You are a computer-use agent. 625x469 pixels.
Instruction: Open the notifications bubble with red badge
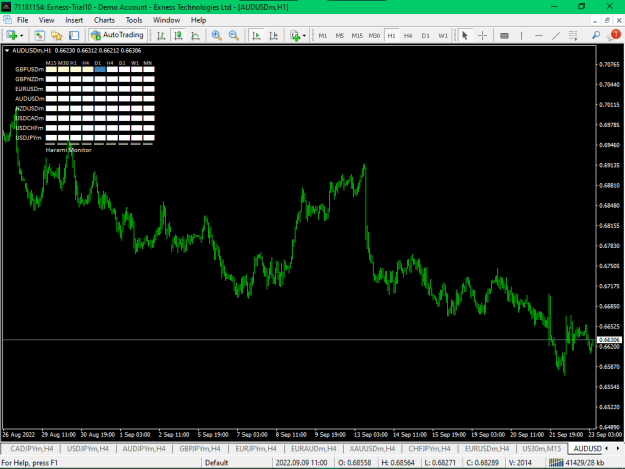click(x=614, y=35)
